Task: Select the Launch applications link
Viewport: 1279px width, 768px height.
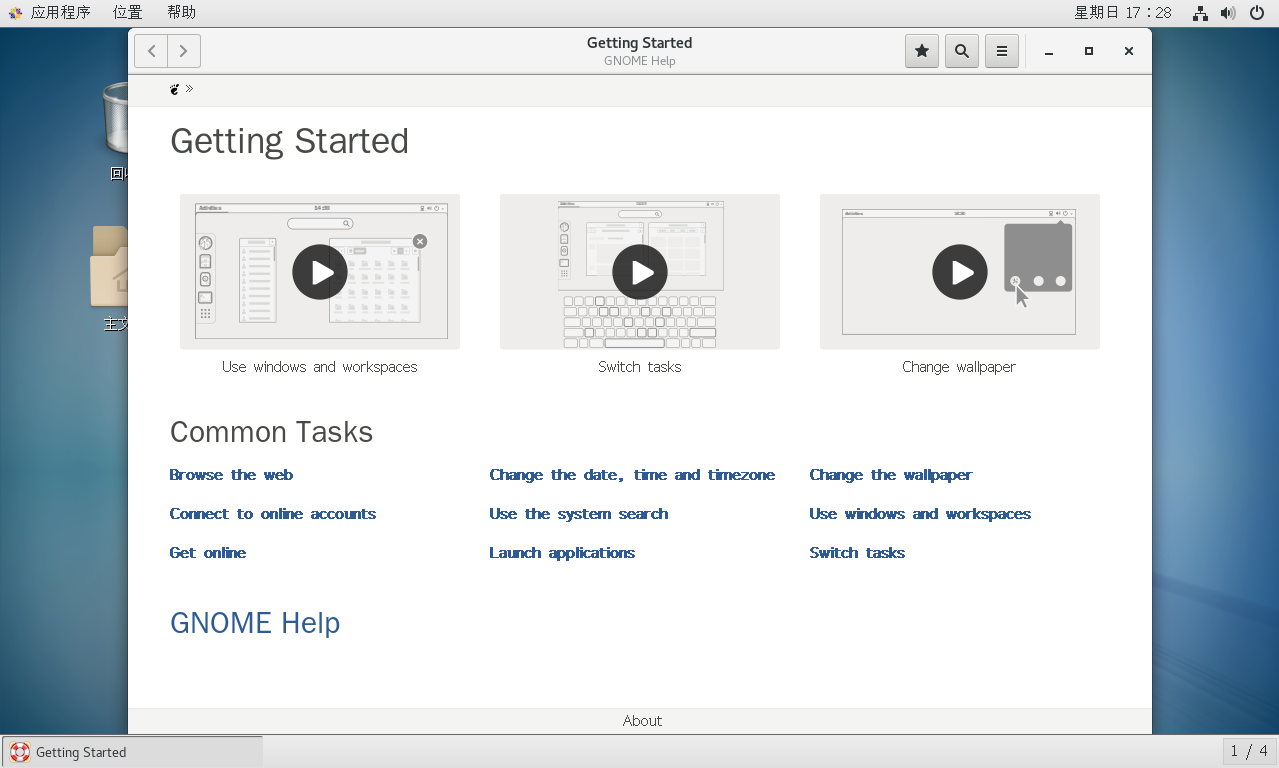Action: 562,553
